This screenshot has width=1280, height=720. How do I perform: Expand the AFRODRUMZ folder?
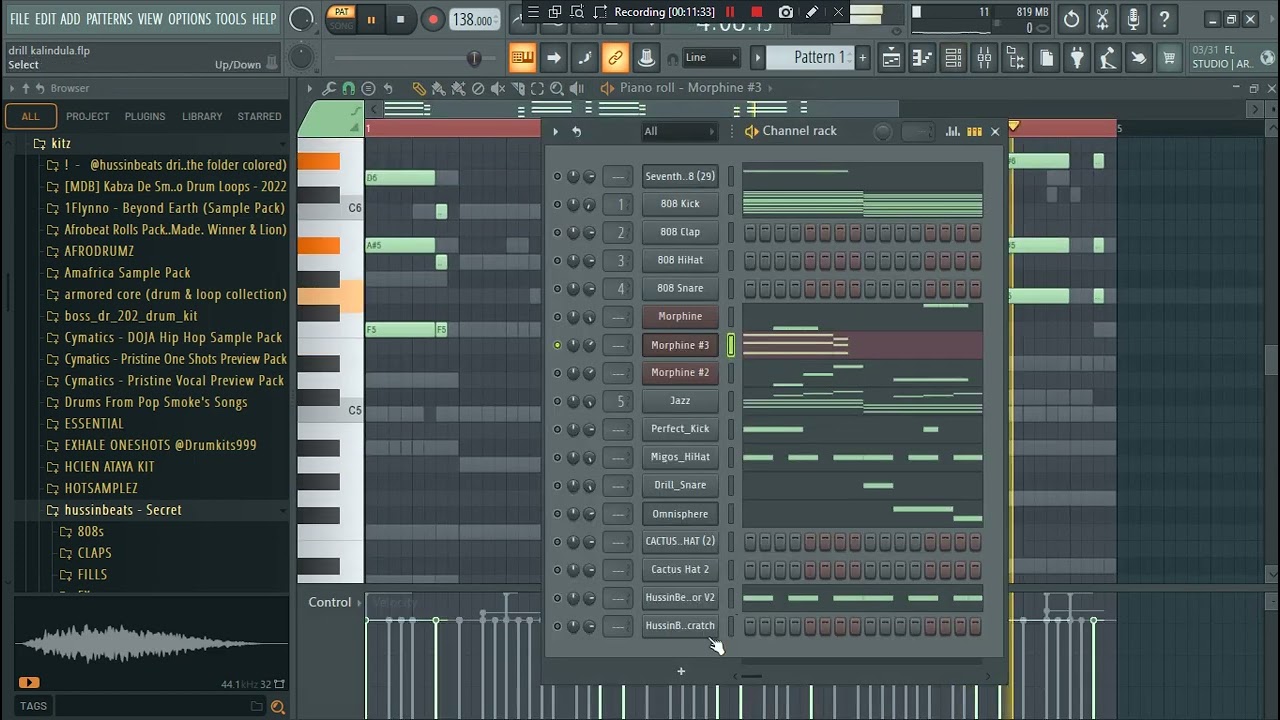click(99, 251)
